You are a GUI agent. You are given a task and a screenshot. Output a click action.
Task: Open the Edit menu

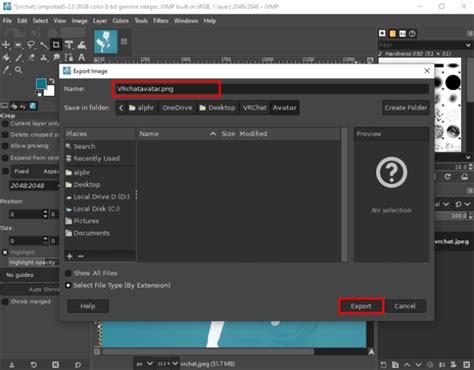click(x=22, y=21)
